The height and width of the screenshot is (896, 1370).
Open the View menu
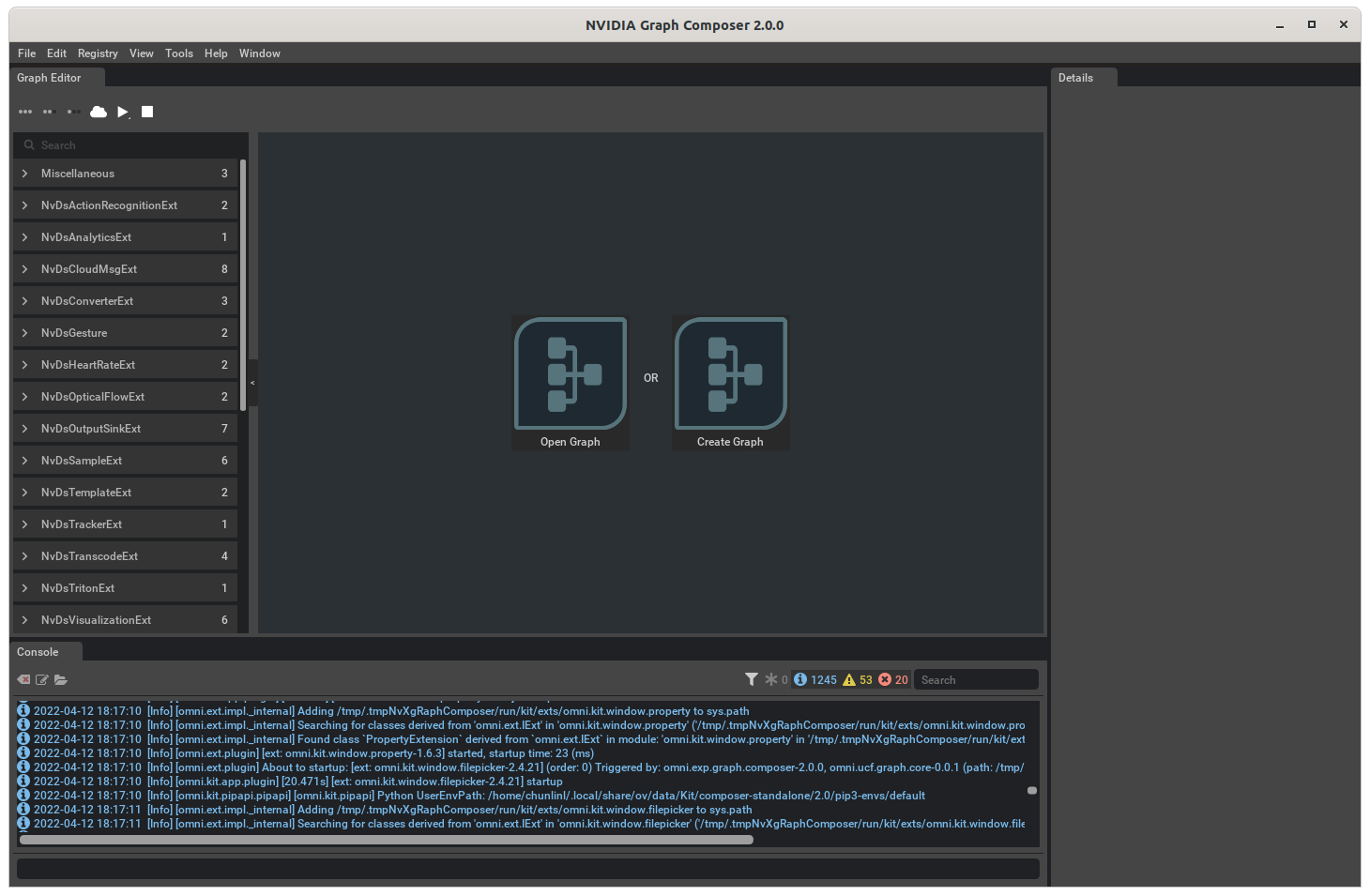[142, 53]
